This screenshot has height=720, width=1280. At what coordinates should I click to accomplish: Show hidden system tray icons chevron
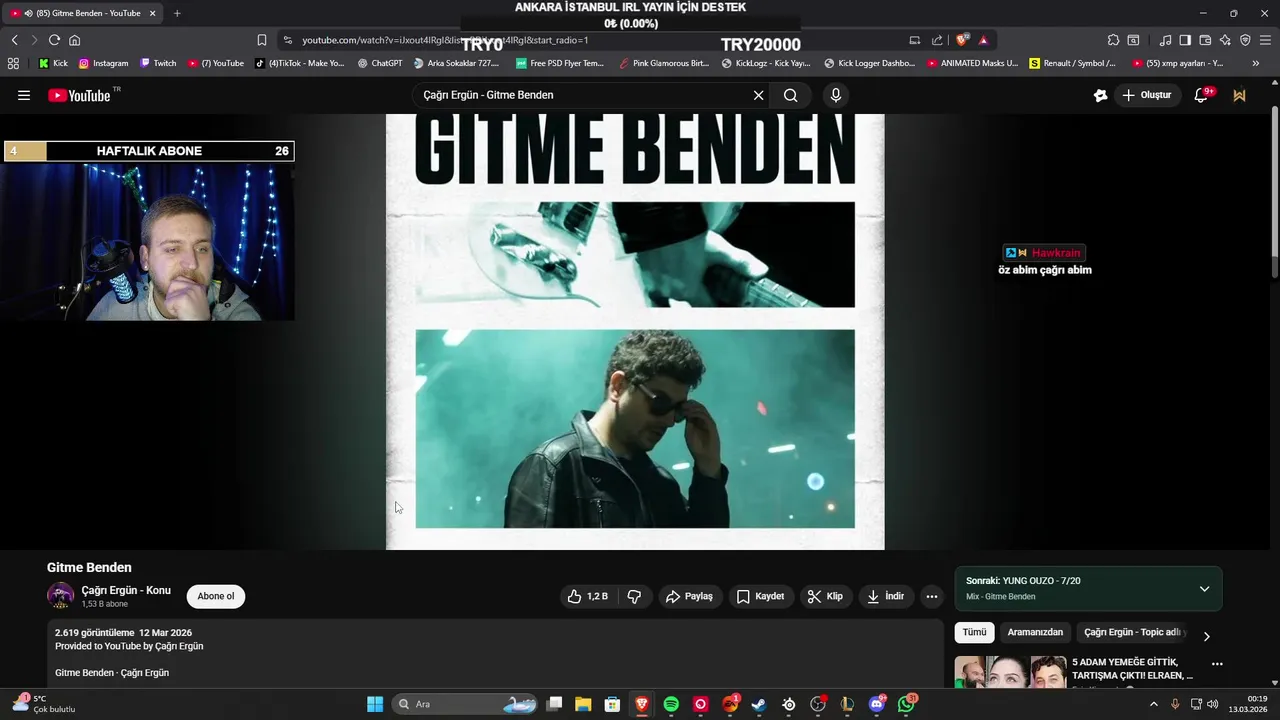pos(1153,704)
